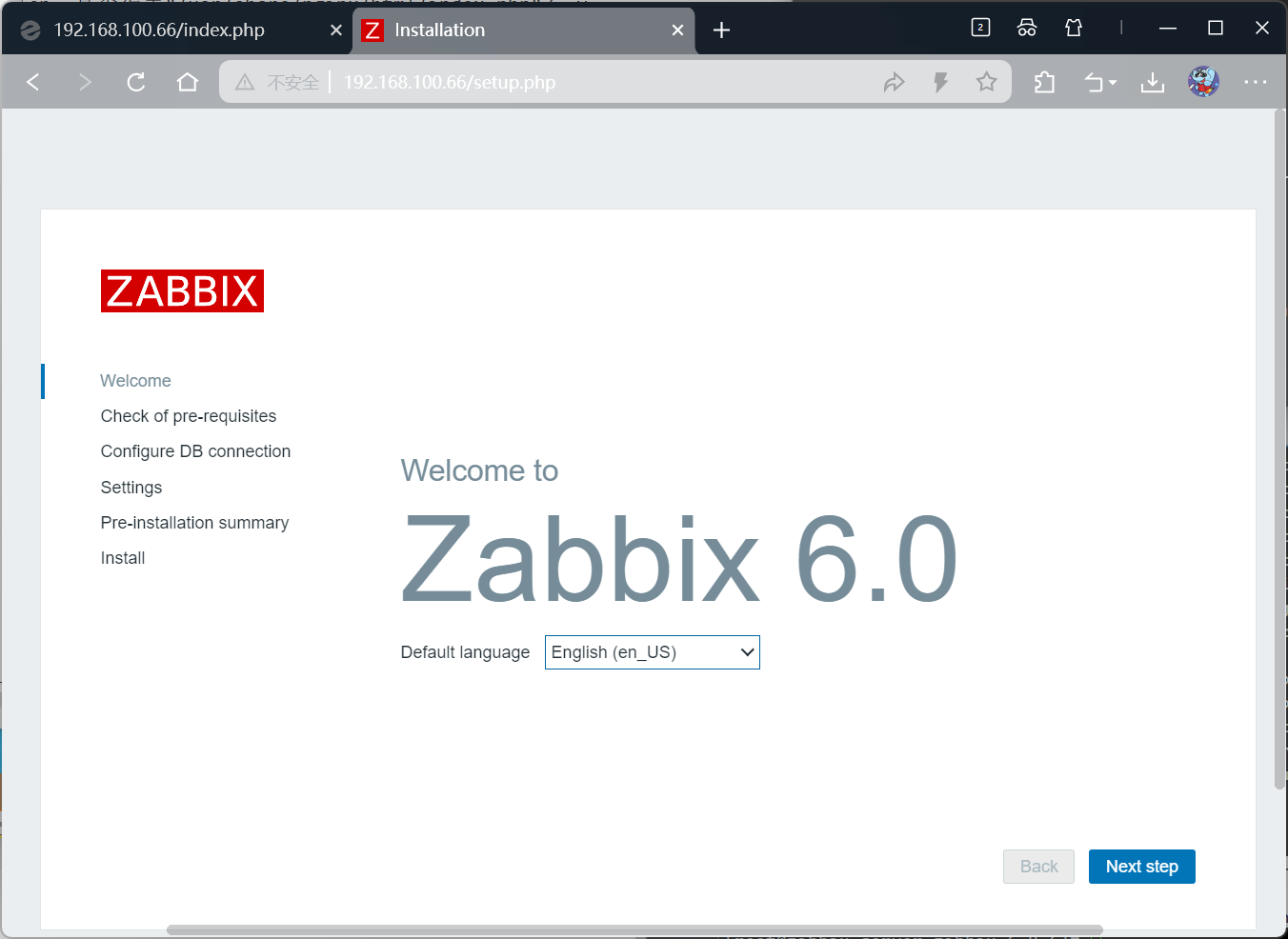Select the Install step
The width and height of the screenshot is (1288, 939).
coord(123,558)
